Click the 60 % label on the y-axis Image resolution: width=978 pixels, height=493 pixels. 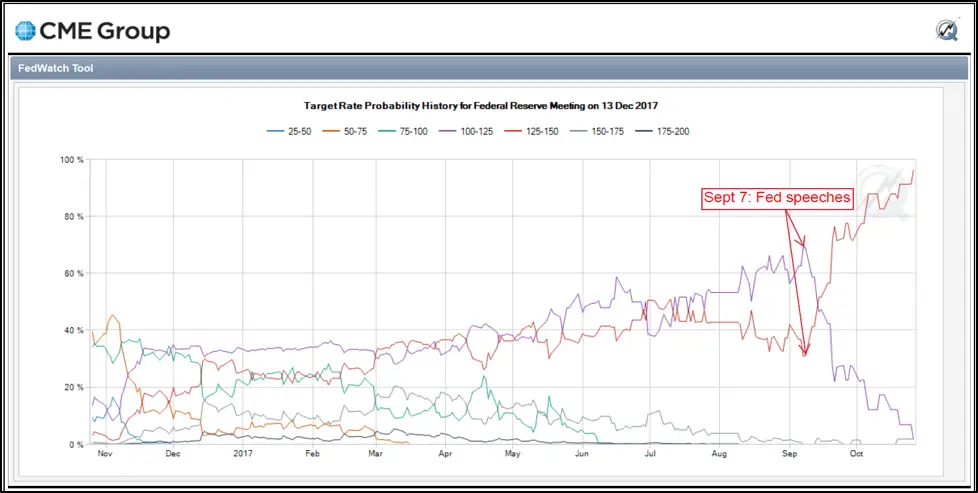(74, 273)
